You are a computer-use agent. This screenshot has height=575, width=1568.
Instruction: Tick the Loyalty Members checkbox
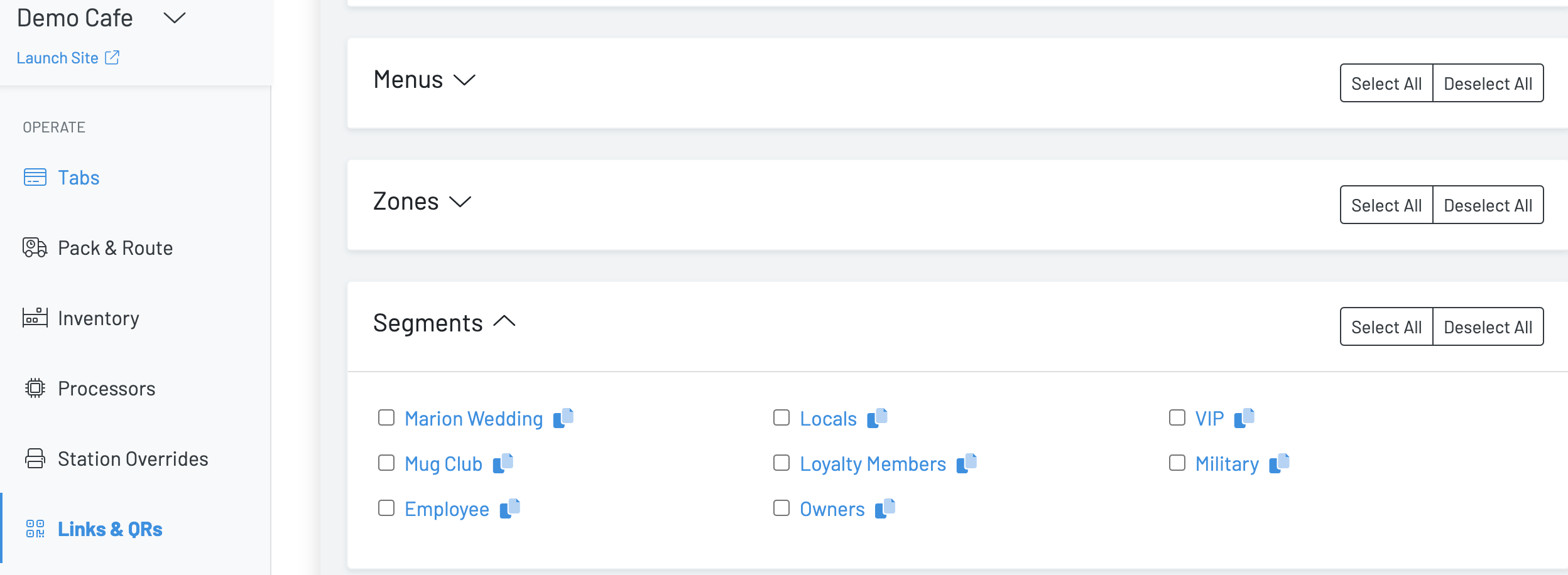[781, 463]
